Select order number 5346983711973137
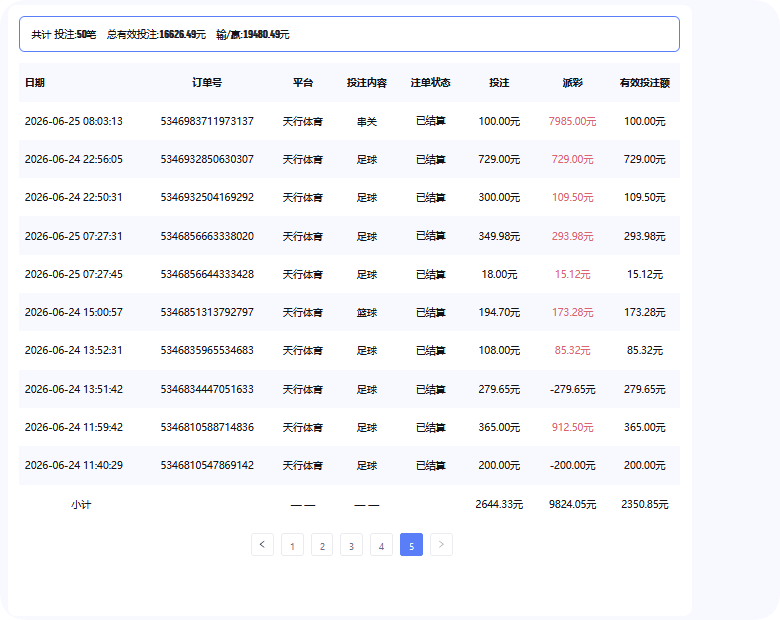The image size is (780, 620). pos(207,121)
